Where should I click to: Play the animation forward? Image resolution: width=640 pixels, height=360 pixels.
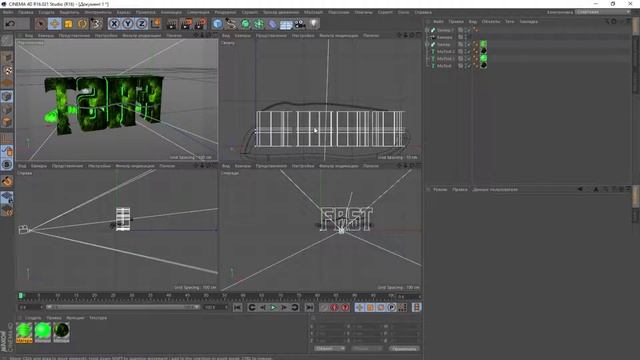pyautogui.click(x=273, y=307)
